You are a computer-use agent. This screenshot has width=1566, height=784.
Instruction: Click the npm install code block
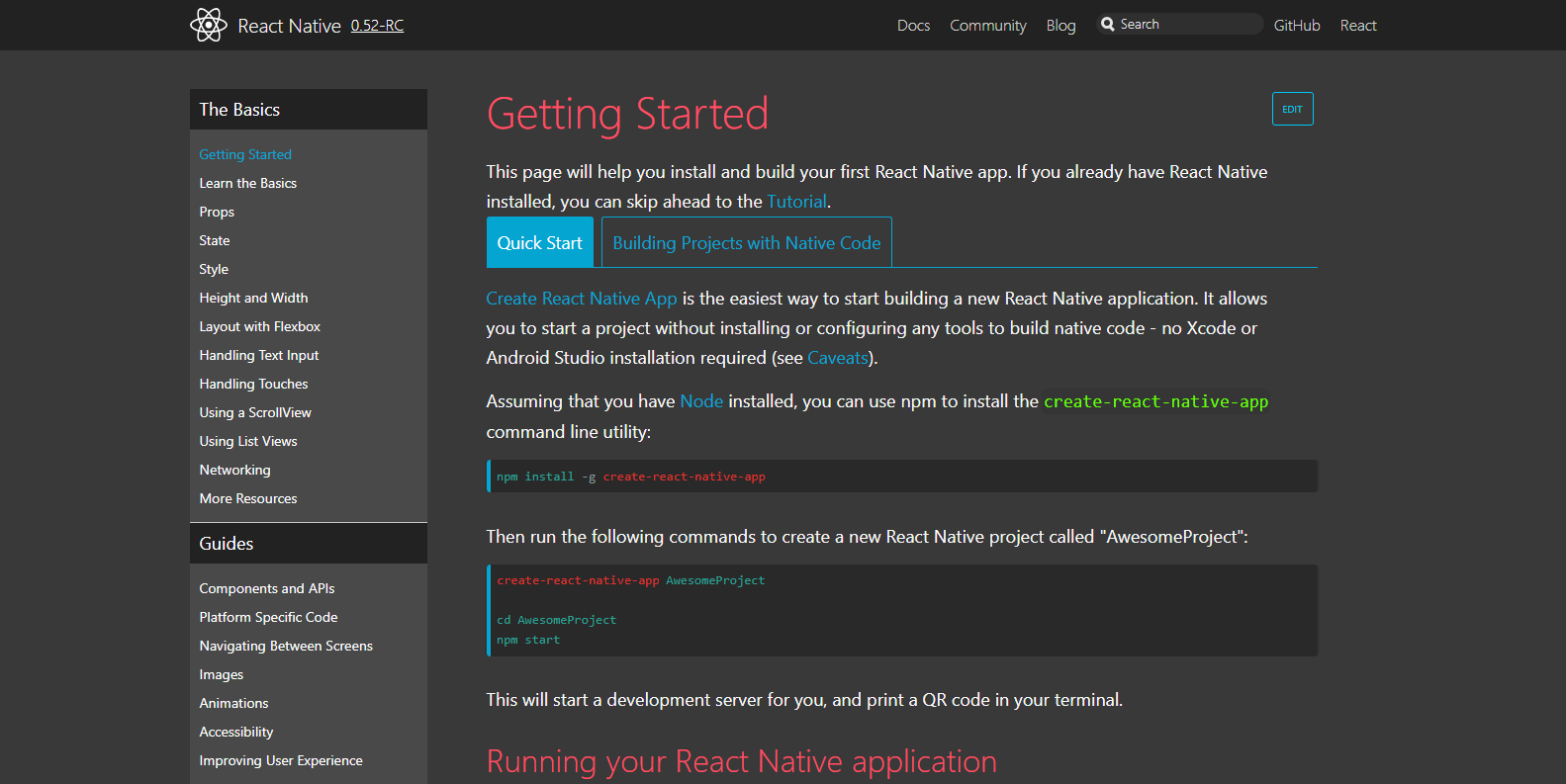click(902, 477)
